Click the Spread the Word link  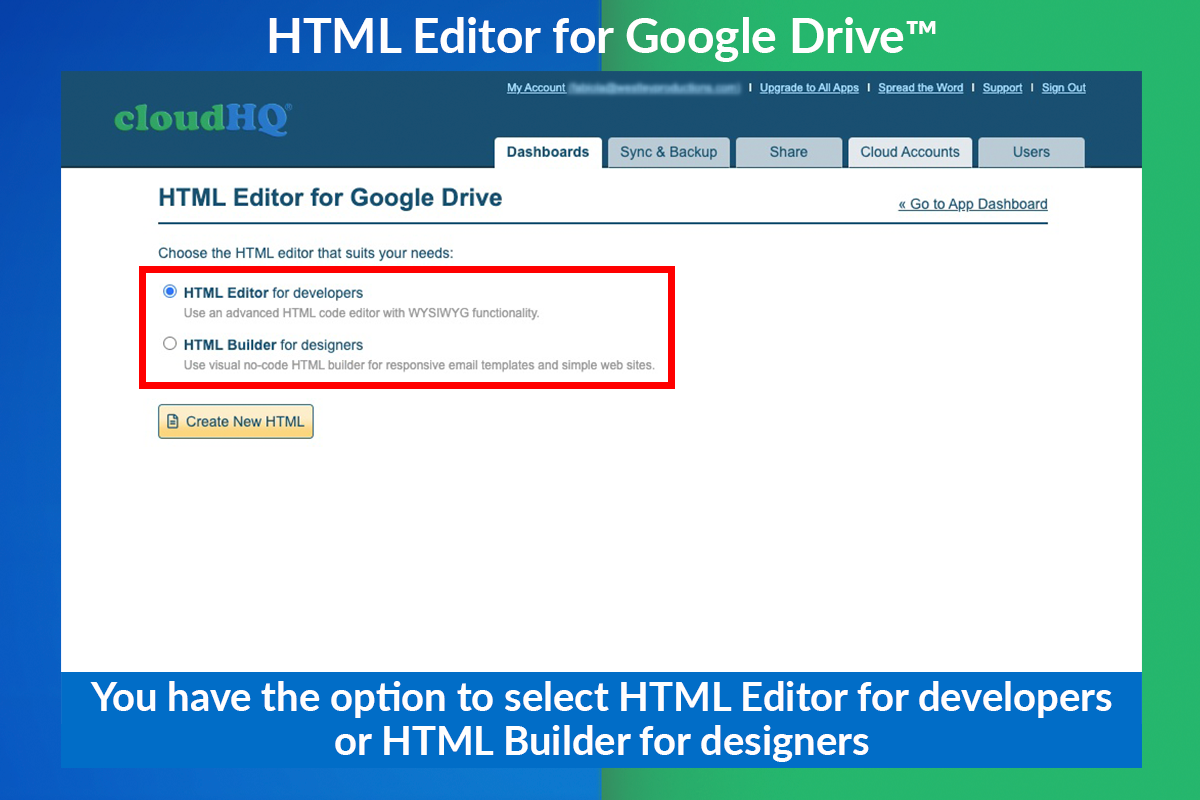pos(921,88)
